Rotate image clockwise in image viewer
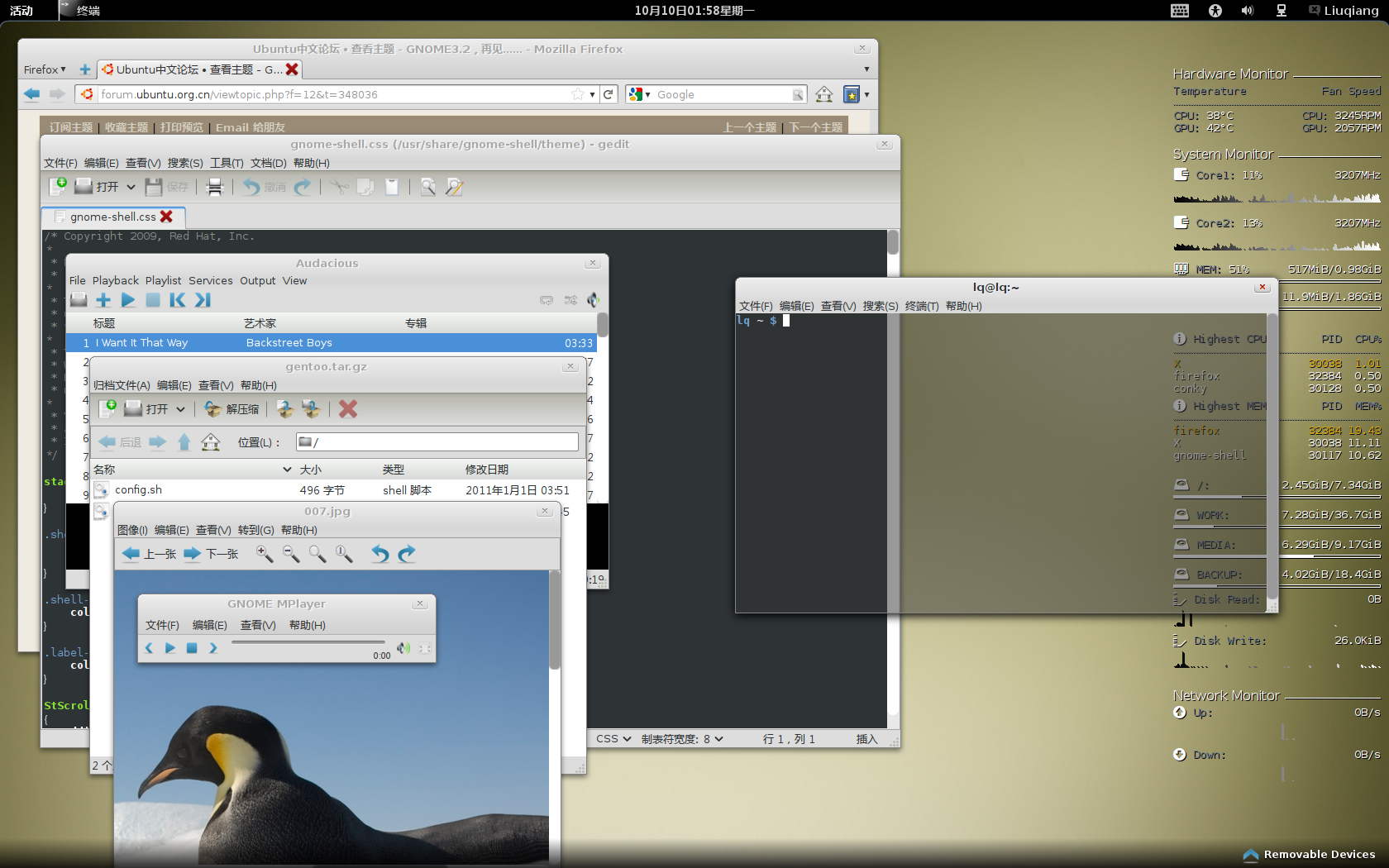 click(x=406, y=554)
